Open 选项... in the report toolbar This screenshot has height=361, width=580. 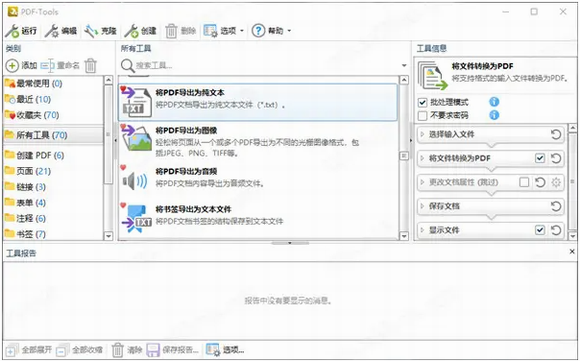tap(225, 350)
